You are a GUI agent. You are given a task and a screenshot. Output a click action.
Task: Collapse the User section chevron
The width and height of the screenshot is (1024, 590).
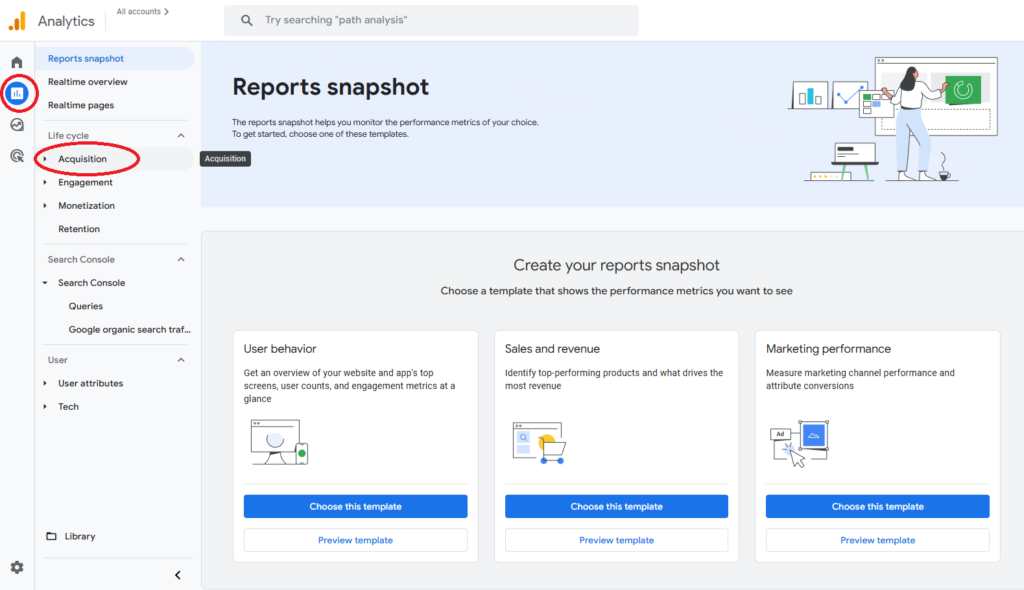pyautogui.click(x=181, y=360)
